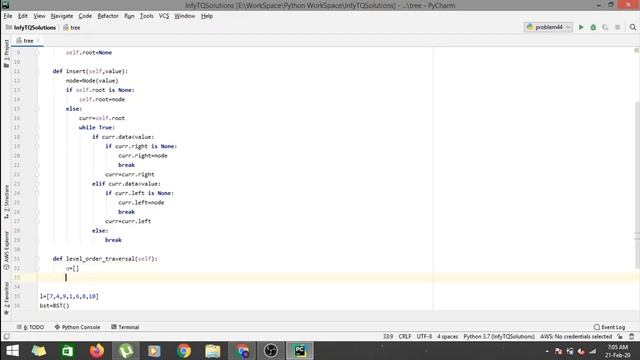
Task: Open the Project tool window
Action: [6, 53]
